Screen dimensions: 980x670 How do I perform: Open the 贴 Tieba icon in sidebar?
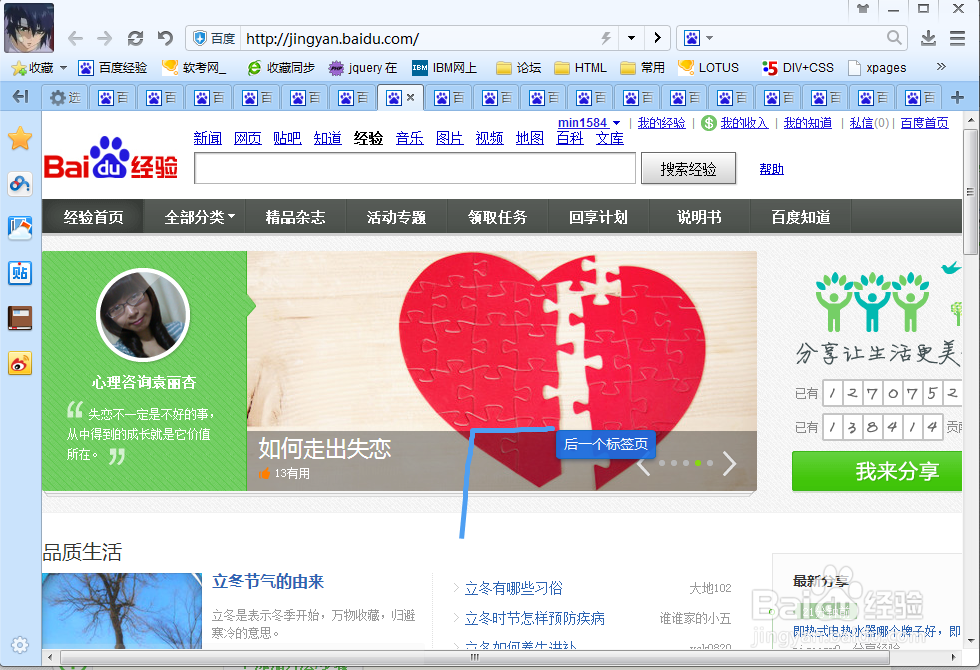20,273
